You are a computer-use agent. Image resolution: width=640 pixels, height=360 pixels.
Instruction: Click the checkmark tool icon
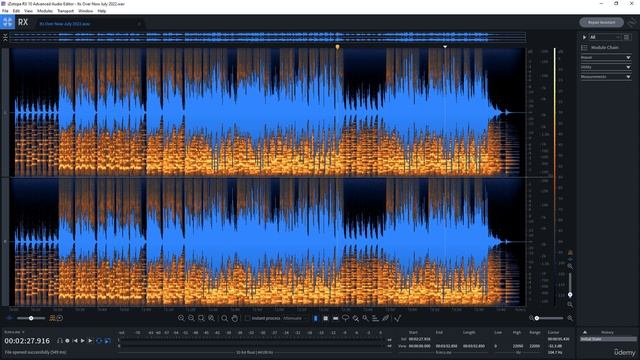pos(398,318)
